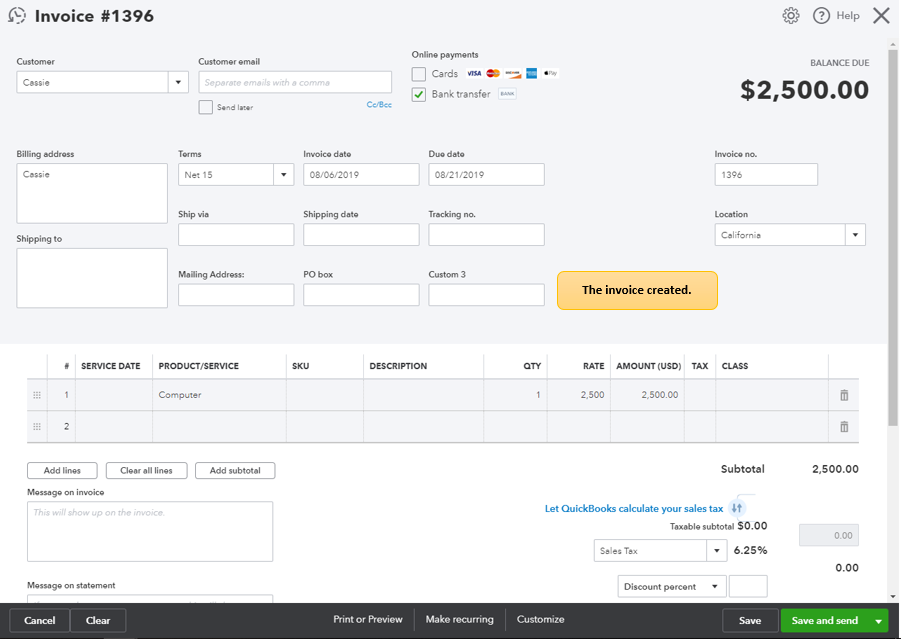Delete line 2 with trash icon
This screenshot has width=901, height=639.
click(x=844, y=426)
